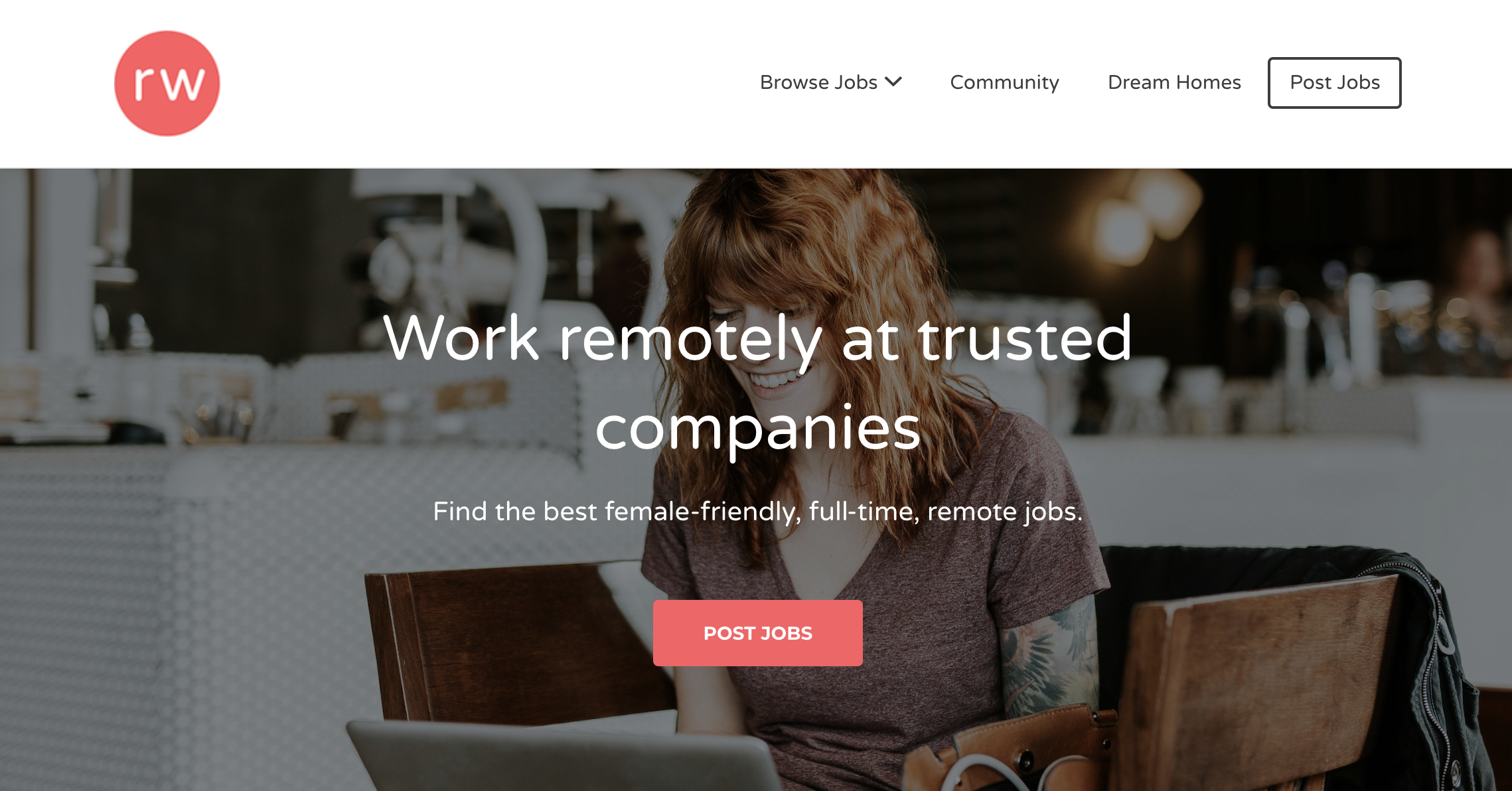Expand the chevron beside Browse Jobs
This screenshot has height=791, width=1512.
tap(893, 82)
